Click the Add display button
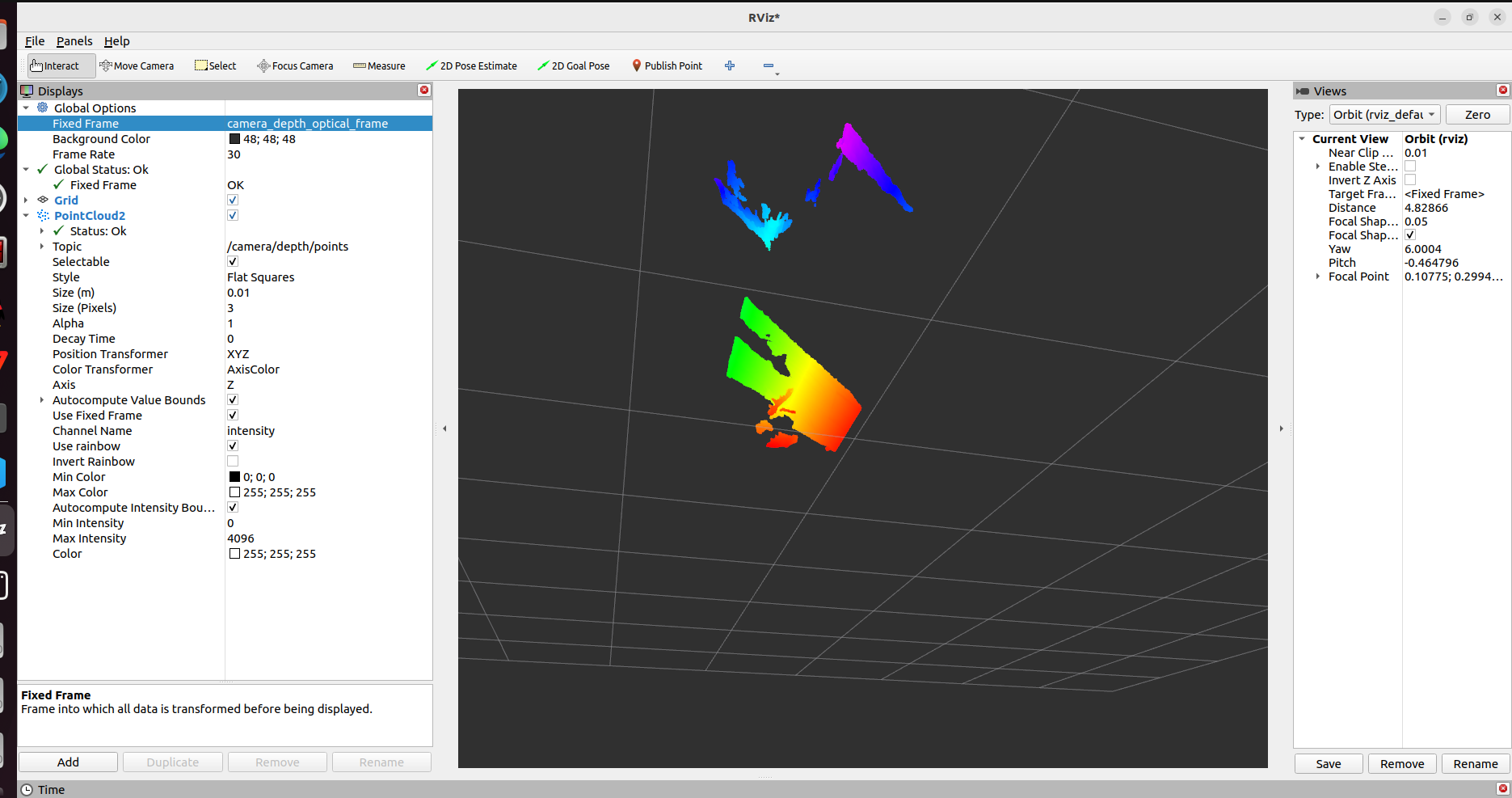1512x798 pixels. (68, 762)
